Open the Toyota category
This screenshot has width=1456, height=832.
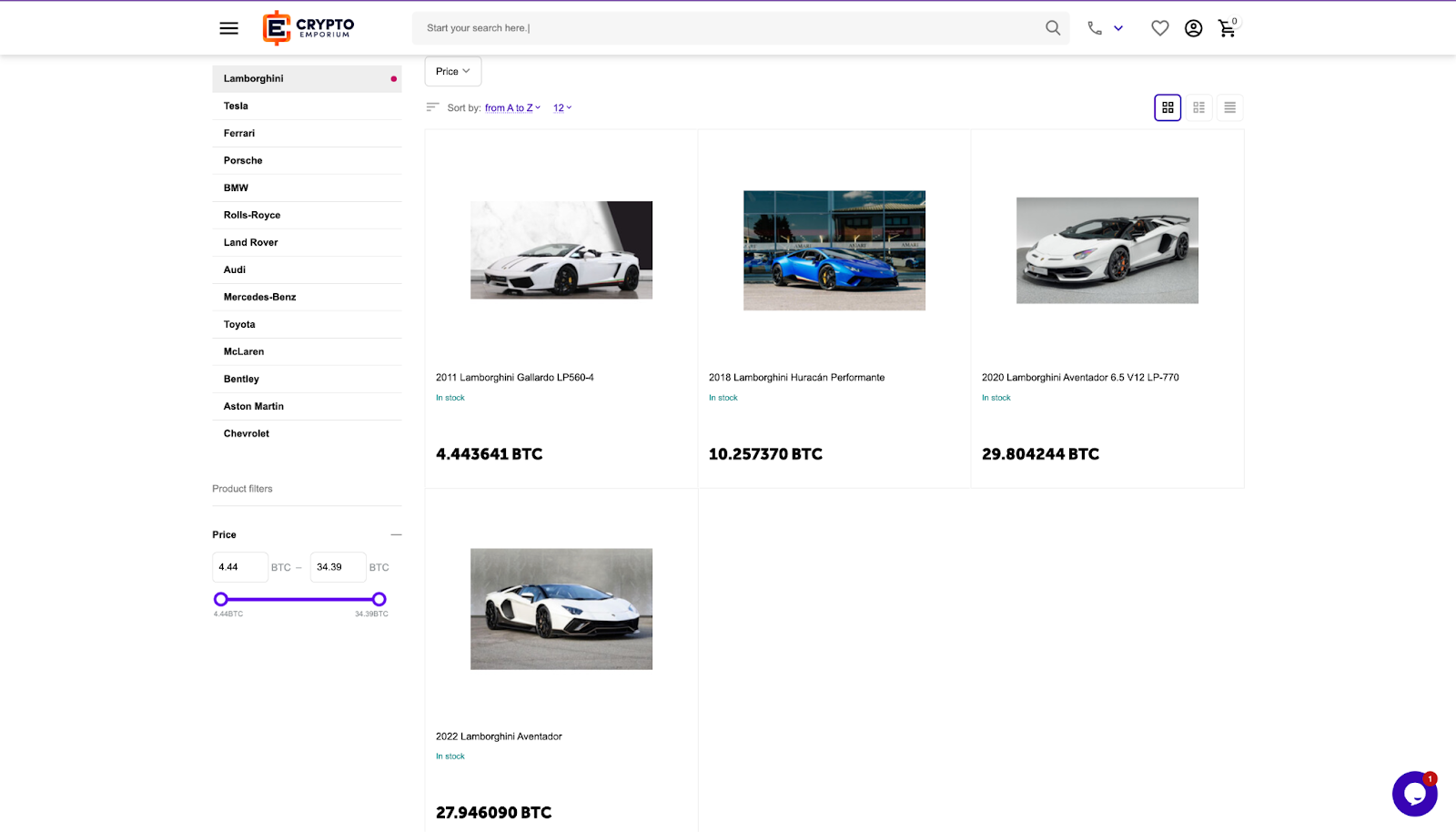(307, 324)
